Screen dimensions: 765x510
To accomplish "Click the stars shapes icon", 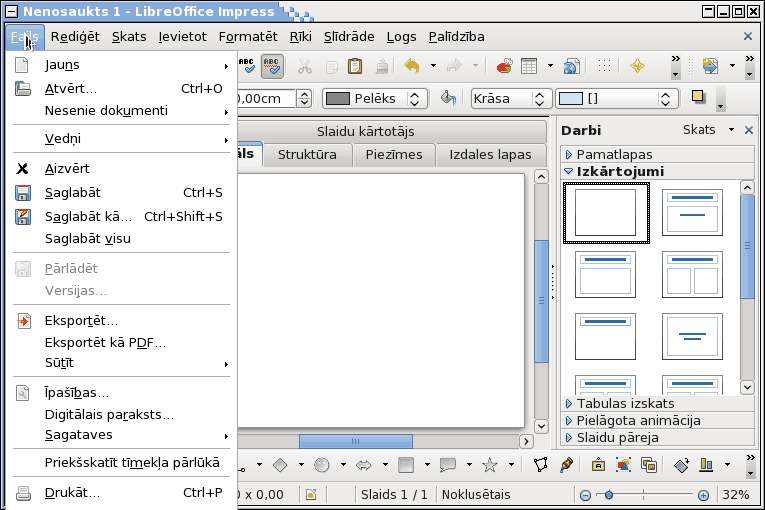I will [x=489, y=465].
